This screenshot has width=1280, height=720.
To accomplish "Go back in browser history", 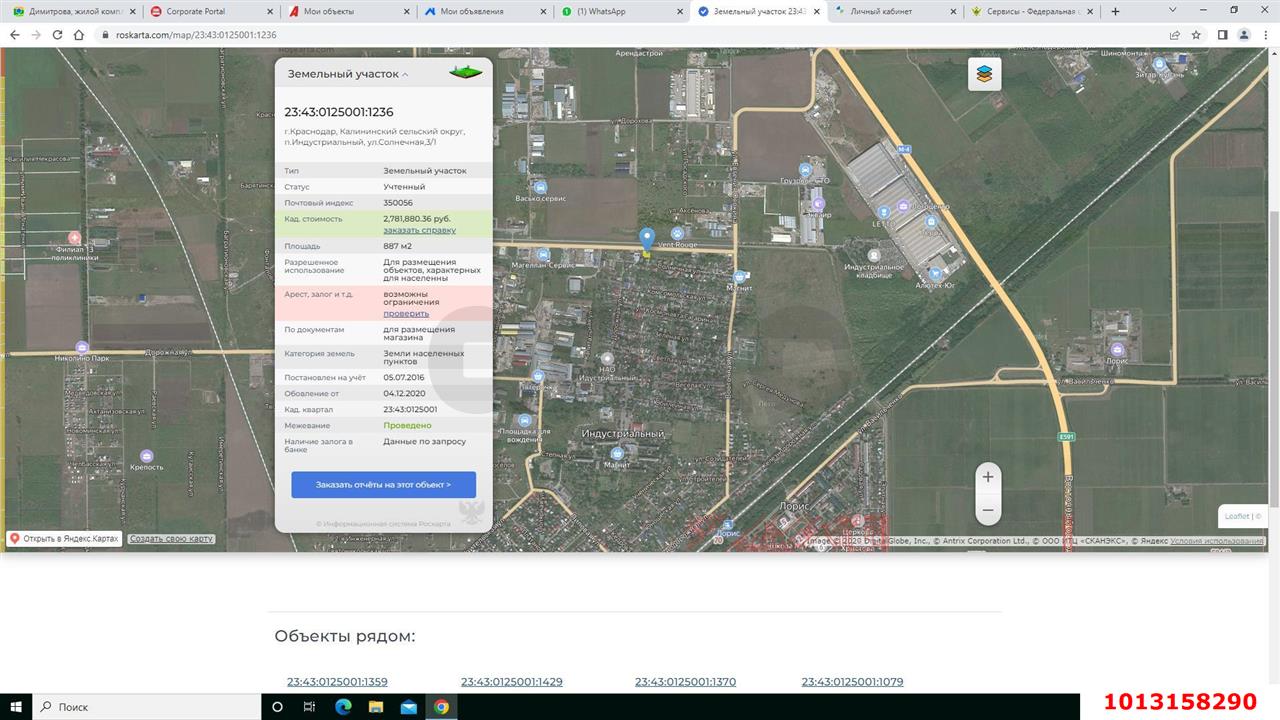I will coord(14,34).
